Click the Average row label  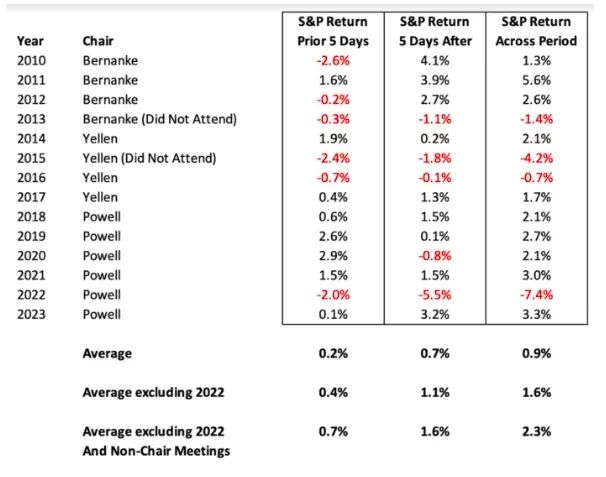pos(107,354)
